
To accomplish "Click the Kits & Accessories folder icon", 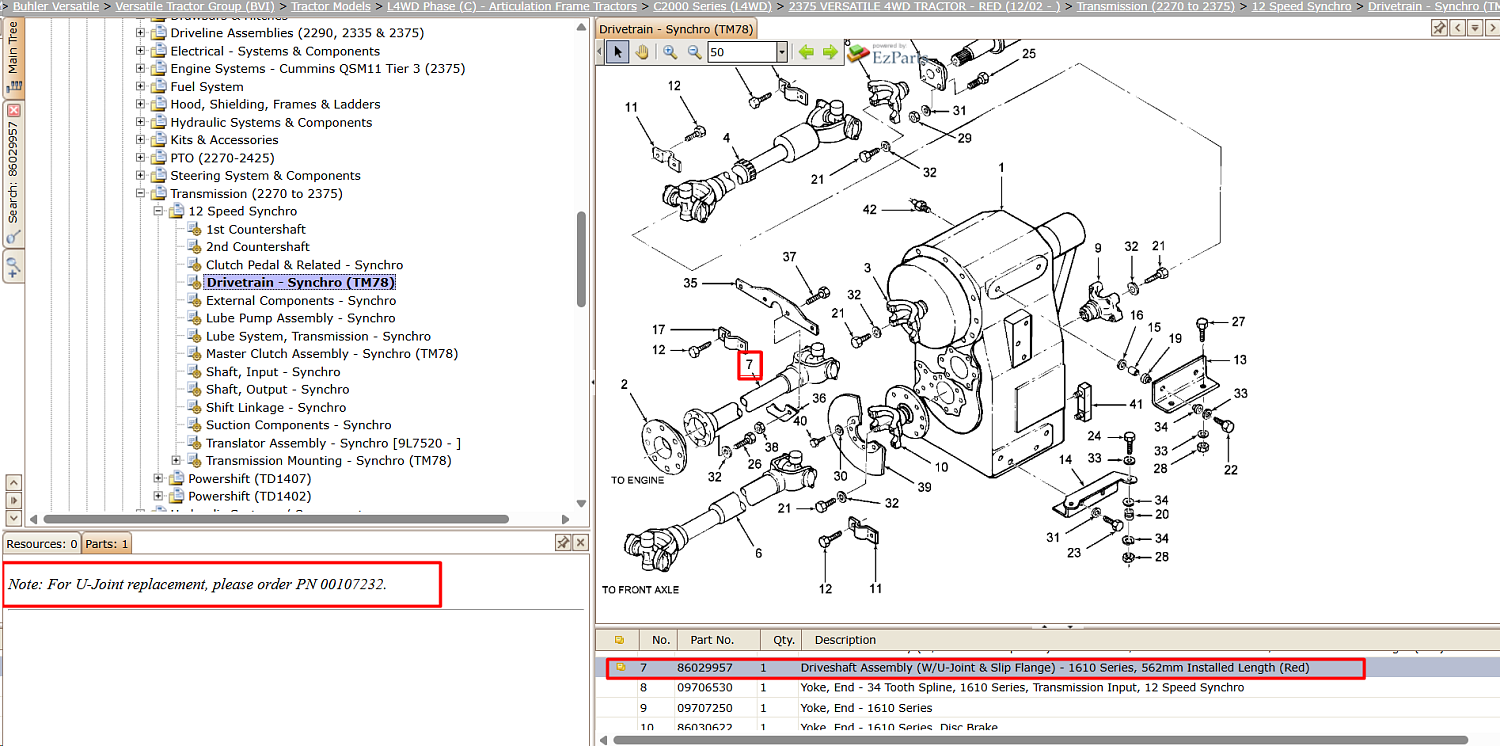I will click(x=159, y=140).
